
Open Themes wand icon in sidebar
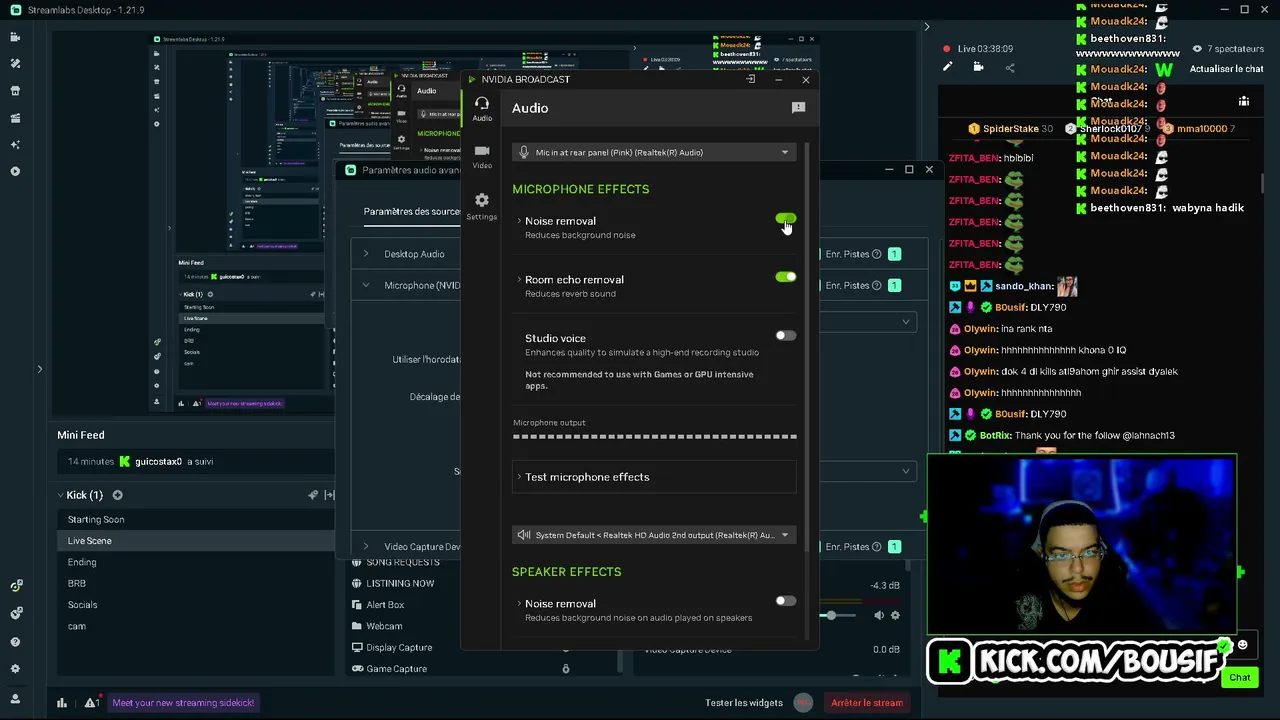(15, 64)
